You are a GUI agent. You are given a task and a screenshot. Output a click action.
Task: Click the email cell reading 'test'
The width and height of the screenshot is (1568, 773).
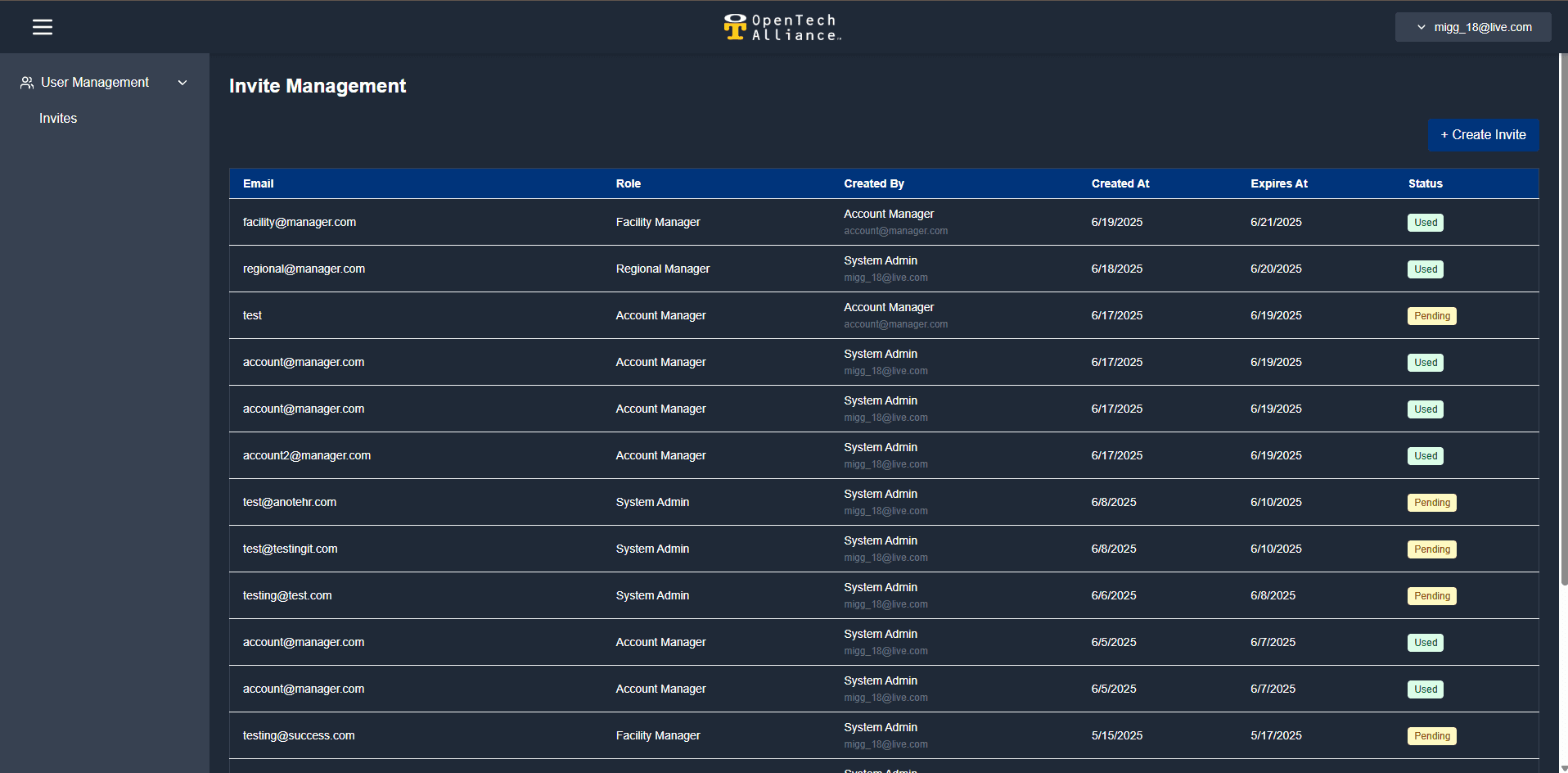[252, 315]
